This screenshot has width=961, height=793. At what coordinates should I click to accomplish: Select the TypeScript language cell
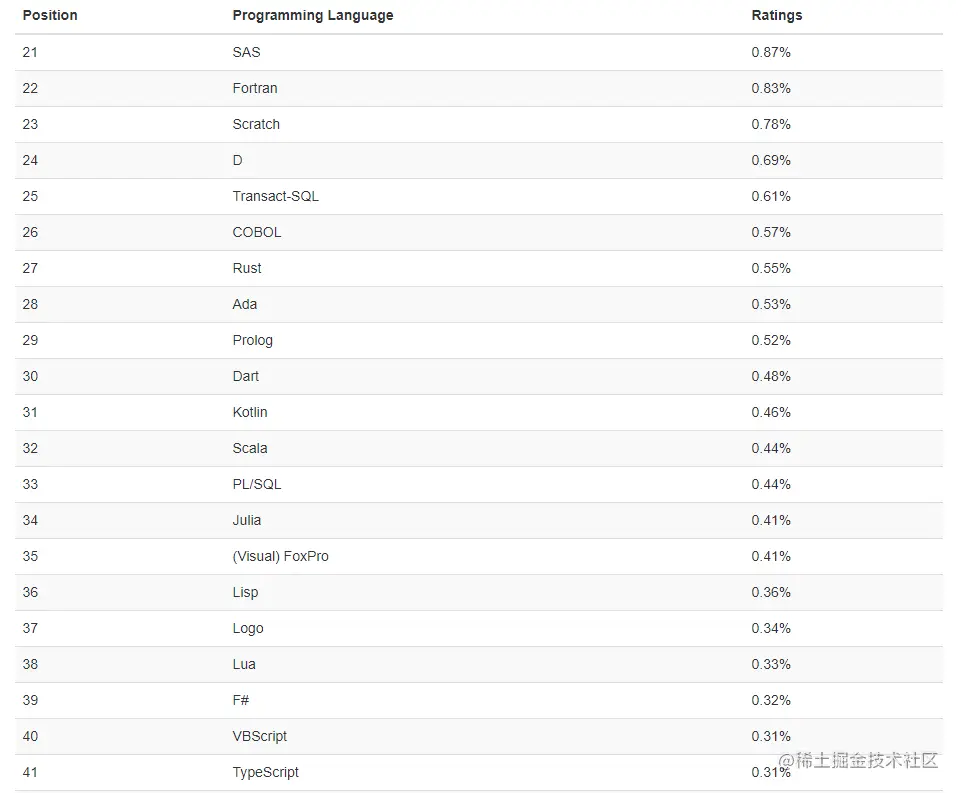[265, 773]
